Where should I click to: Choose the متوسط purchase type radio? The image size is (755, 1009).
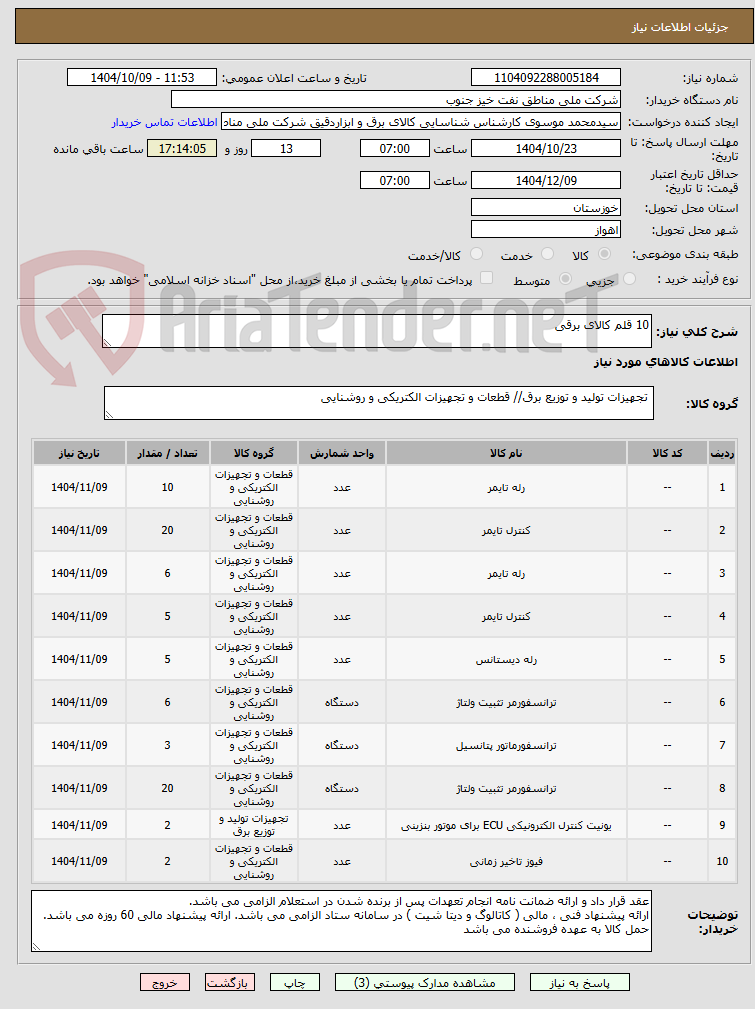click(565, 279)
